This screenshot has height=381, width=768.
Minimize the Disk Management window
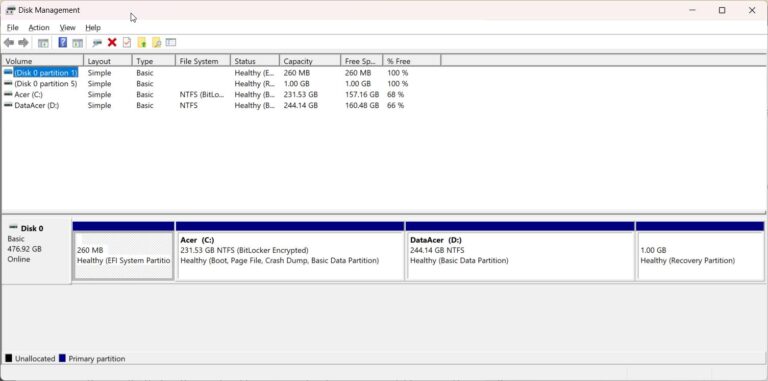[x=693, y=10]
